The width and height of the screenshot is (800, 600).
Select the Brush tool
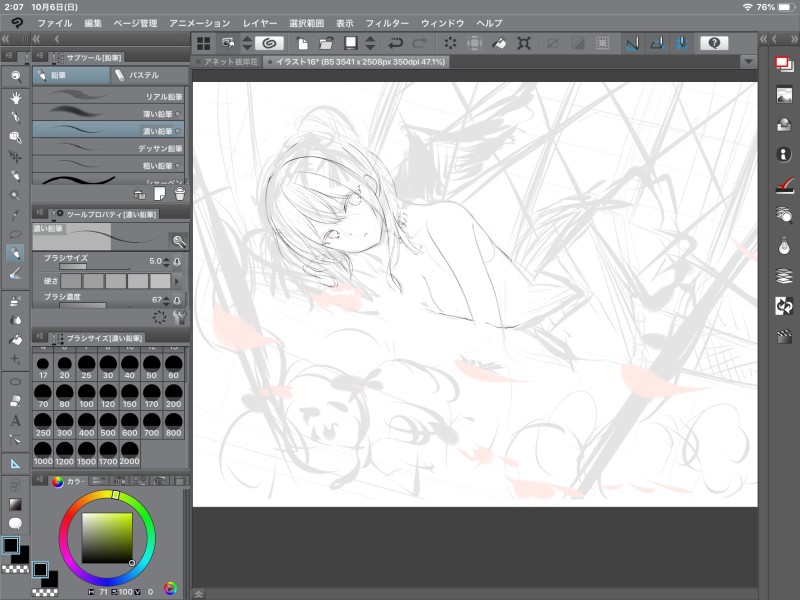coord(16,273)
